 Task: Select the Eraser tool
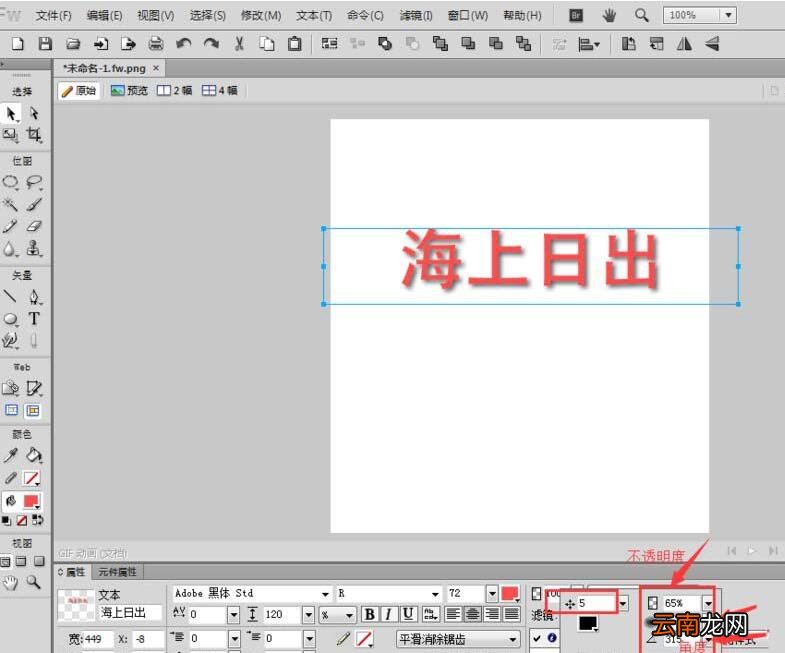click(34, 226)
